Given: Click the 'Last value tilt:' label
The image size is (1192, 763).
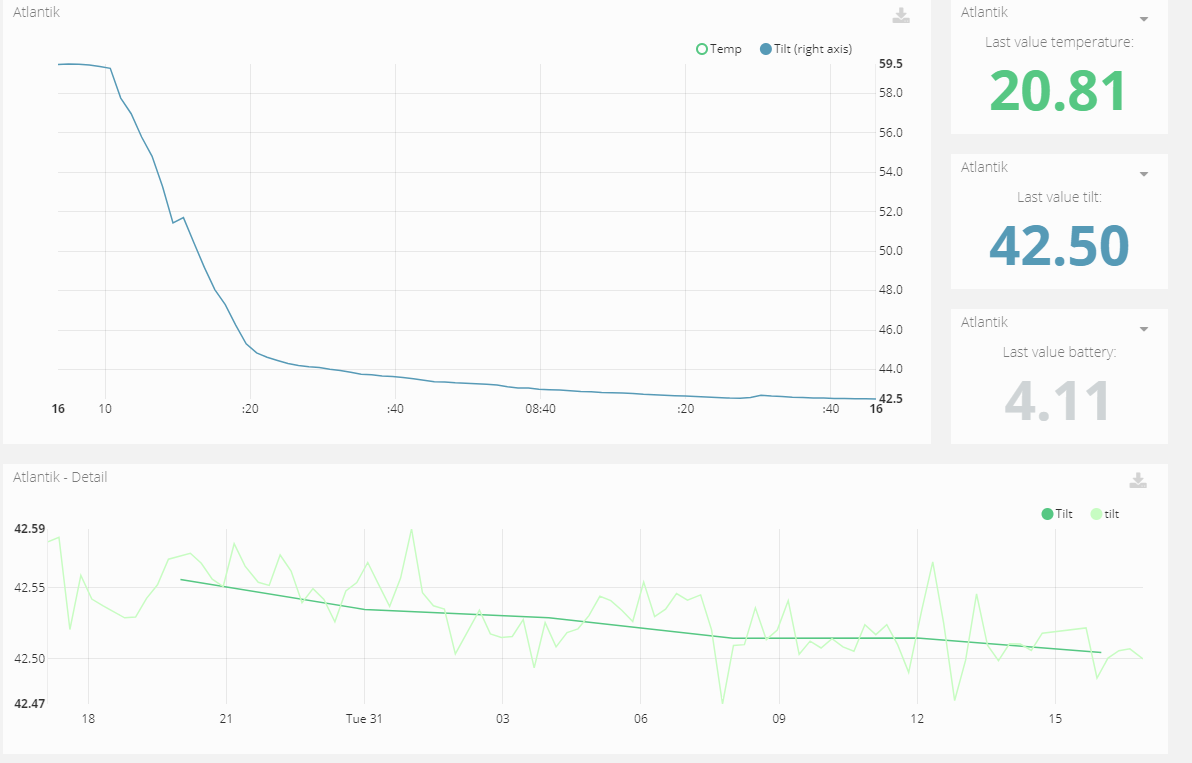Looking at the screenshot, I should point(1059,197).
